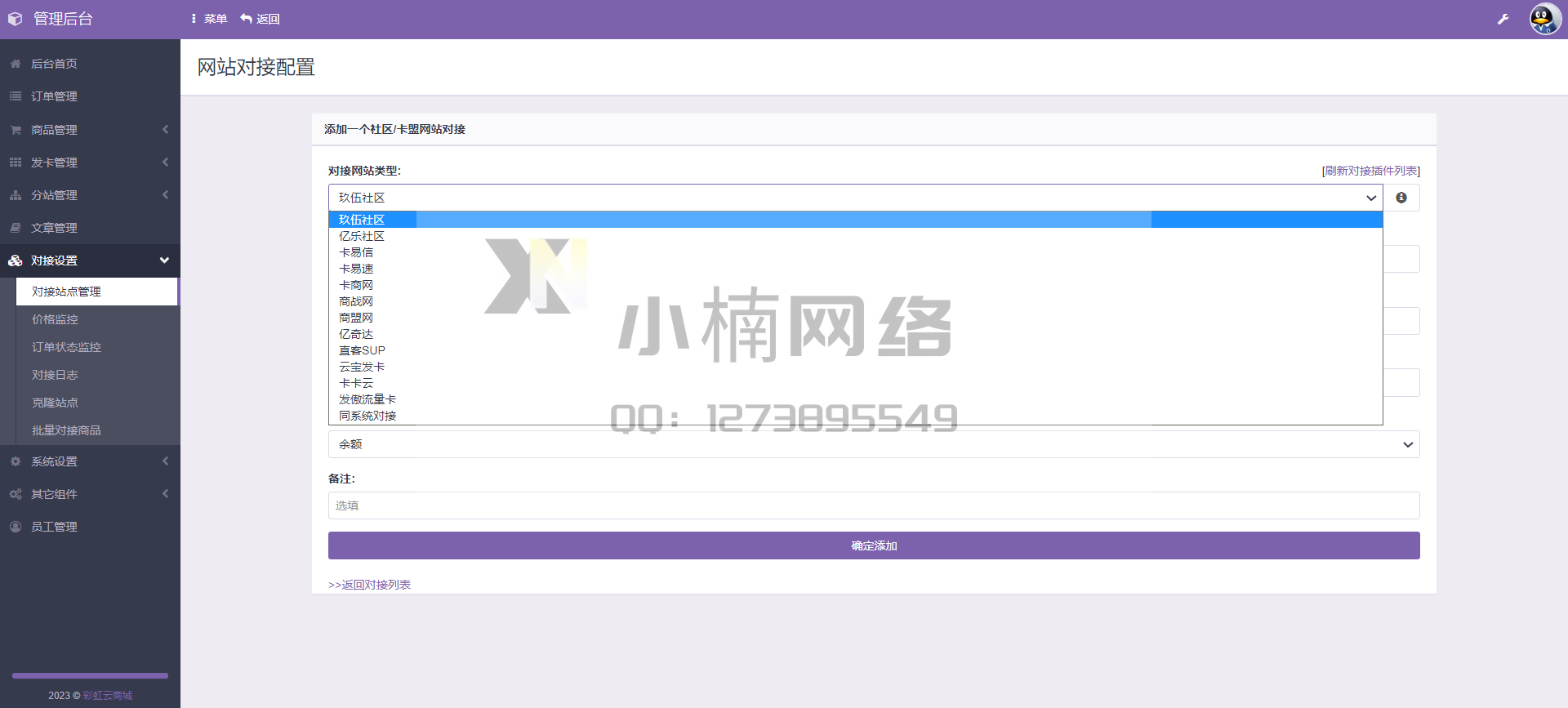
Task: Expand the 发卡管理 chevron arrow
Action: click(x=165, y=163)
